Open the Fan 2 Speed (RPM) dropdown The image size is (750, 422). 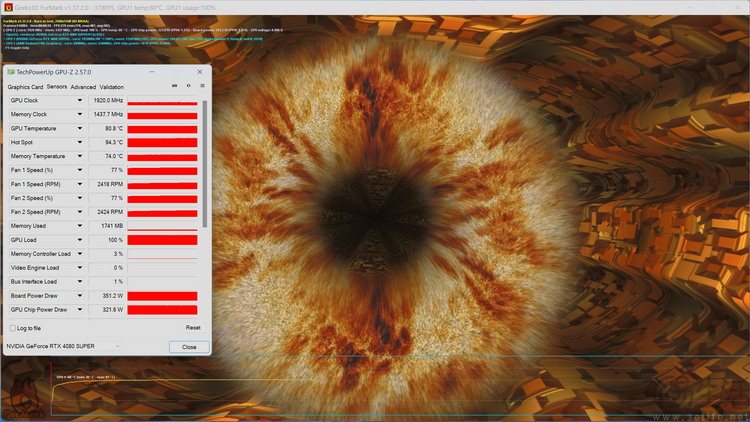[x=80, y=212]
